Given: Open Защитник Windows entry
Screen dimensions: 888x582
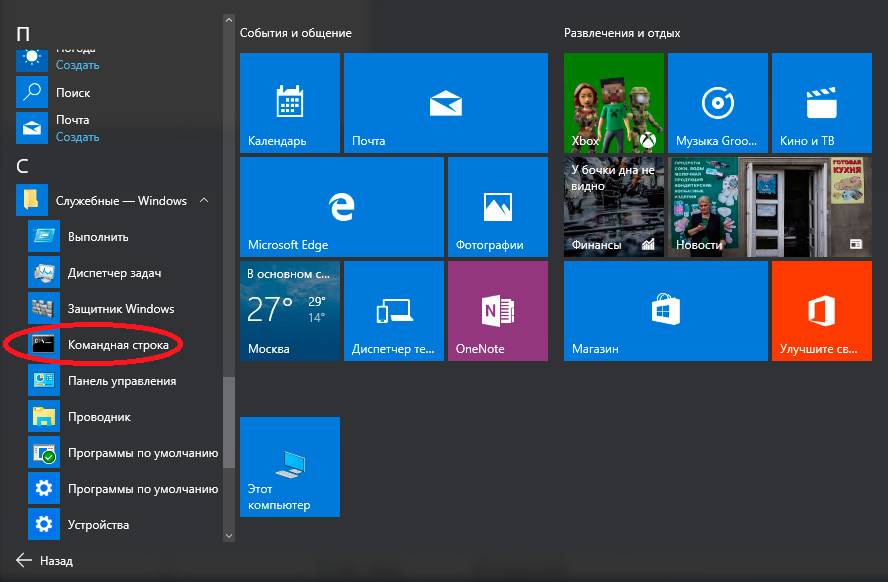Looking at the screenshot, I should (120, 309).
